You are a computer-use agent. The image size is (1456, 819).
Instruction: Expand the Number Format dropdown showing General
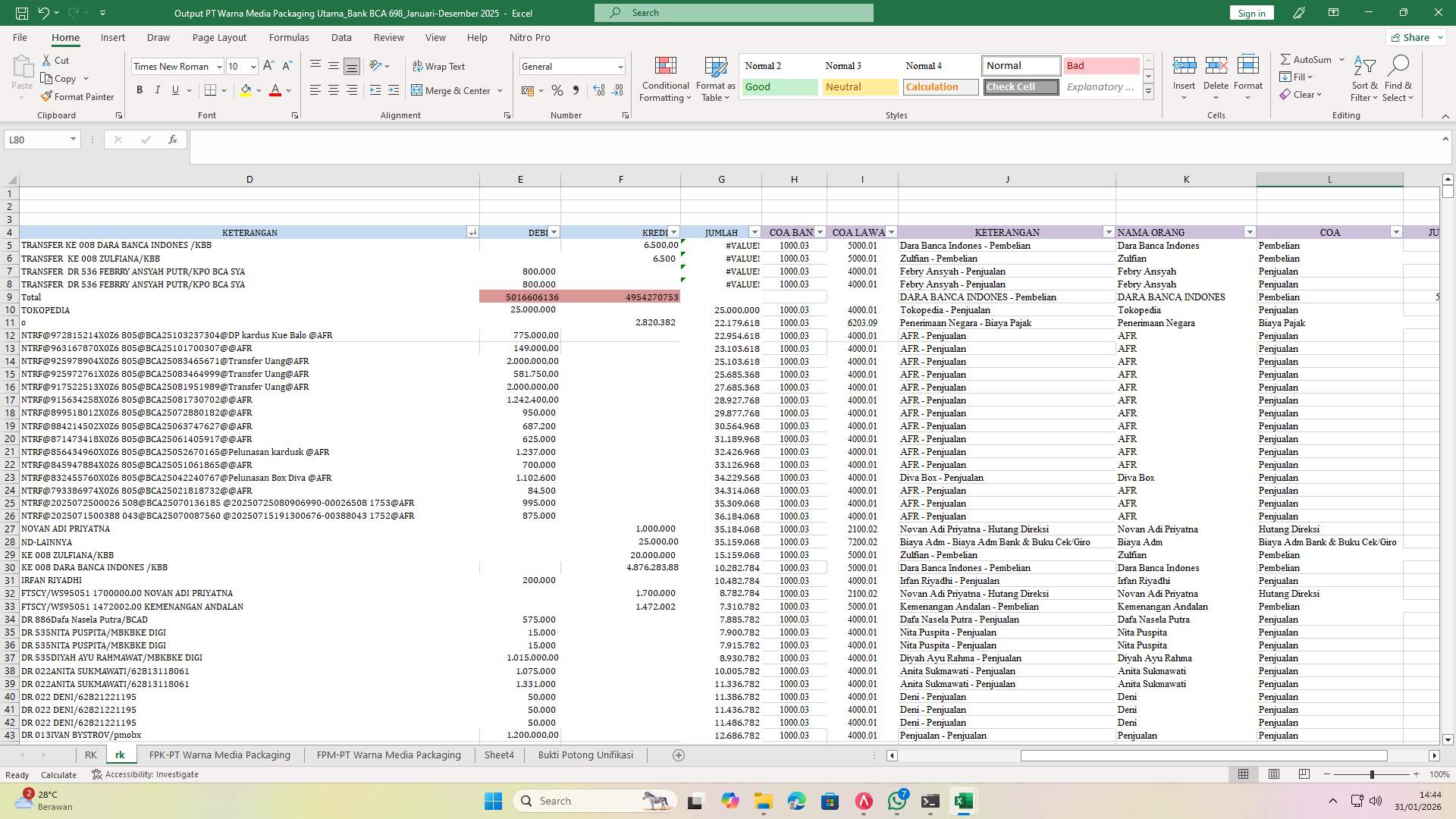(x=620, y=67)
